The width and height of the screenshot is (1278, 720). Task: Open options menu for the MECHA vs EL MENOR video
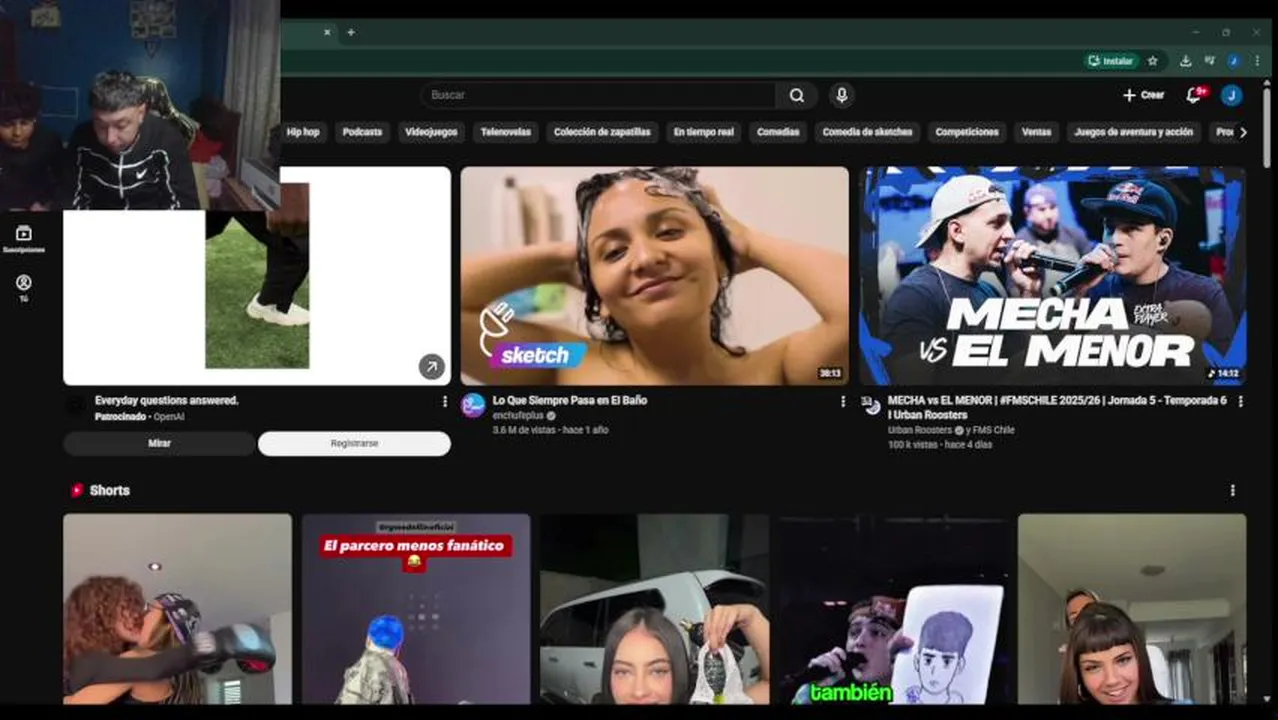tap(1241, 401)
